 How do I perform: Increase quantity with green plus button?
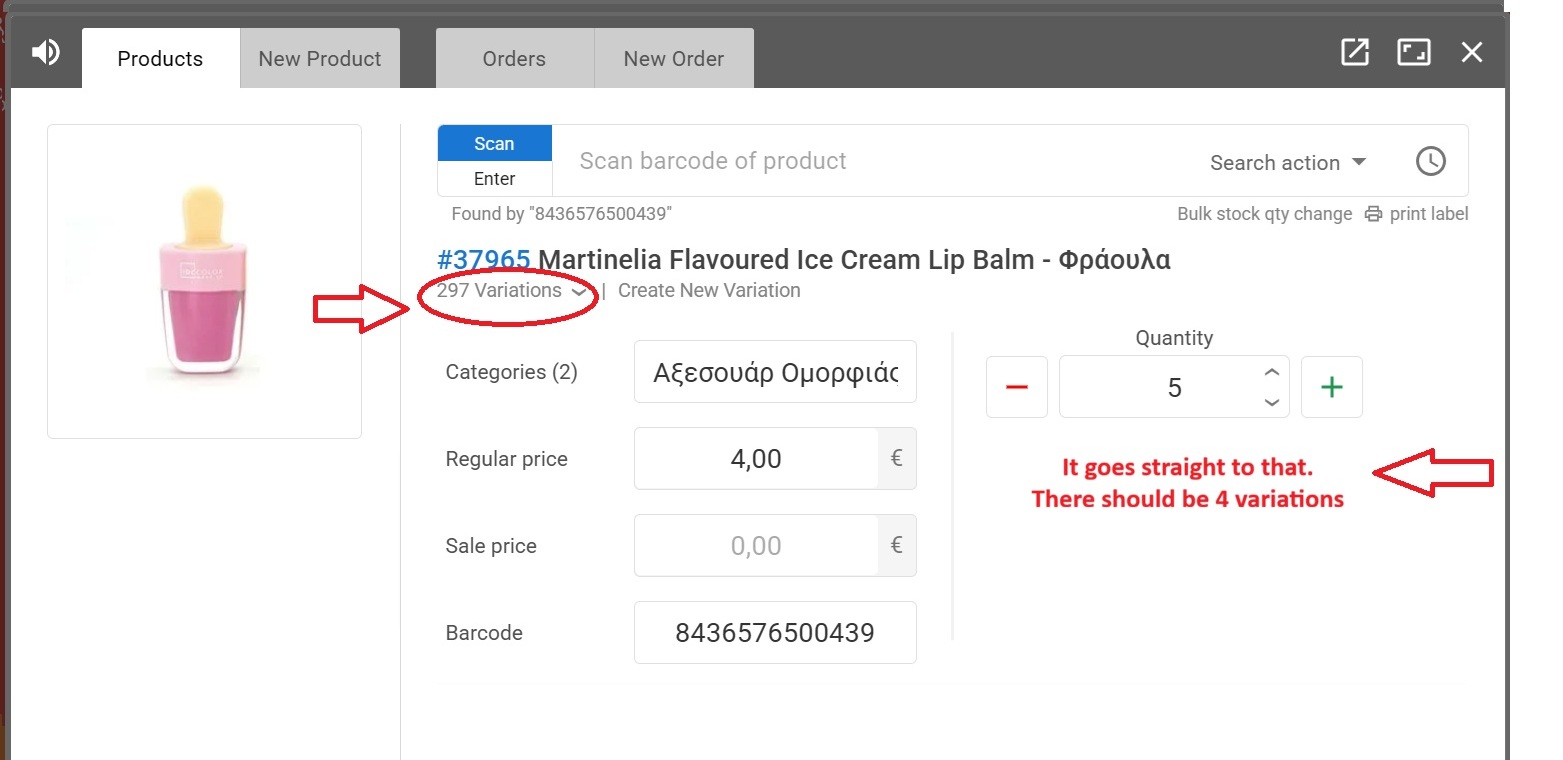point(1331,387)
